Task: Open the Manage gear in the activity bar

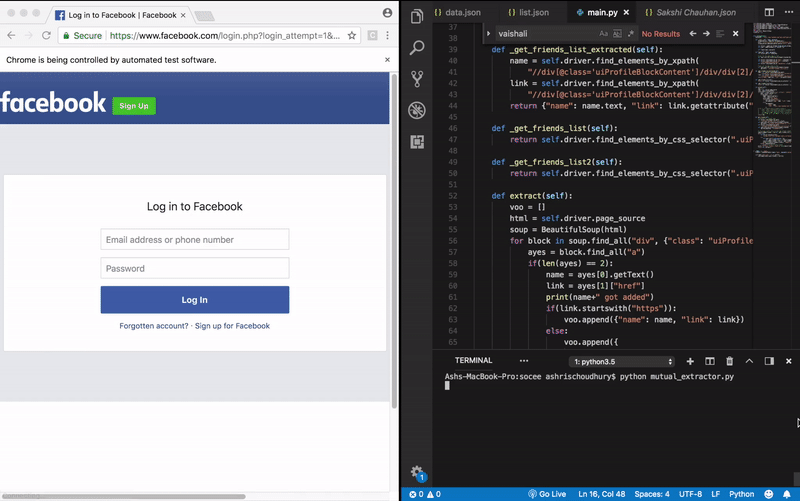Action: click(417, 471)
